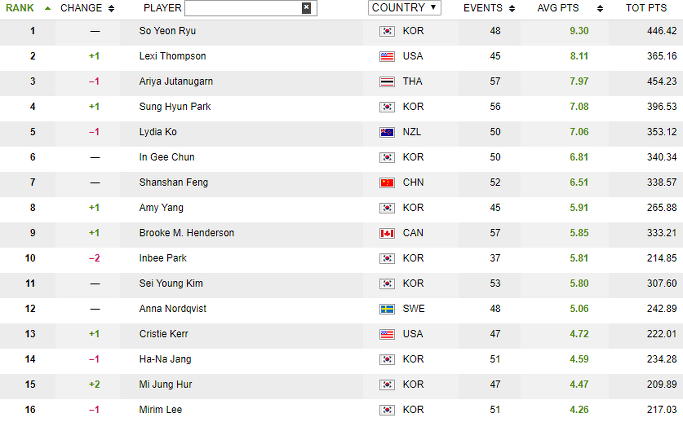
Task: Click the Sweden flag next to SWE
Action: 387,309
